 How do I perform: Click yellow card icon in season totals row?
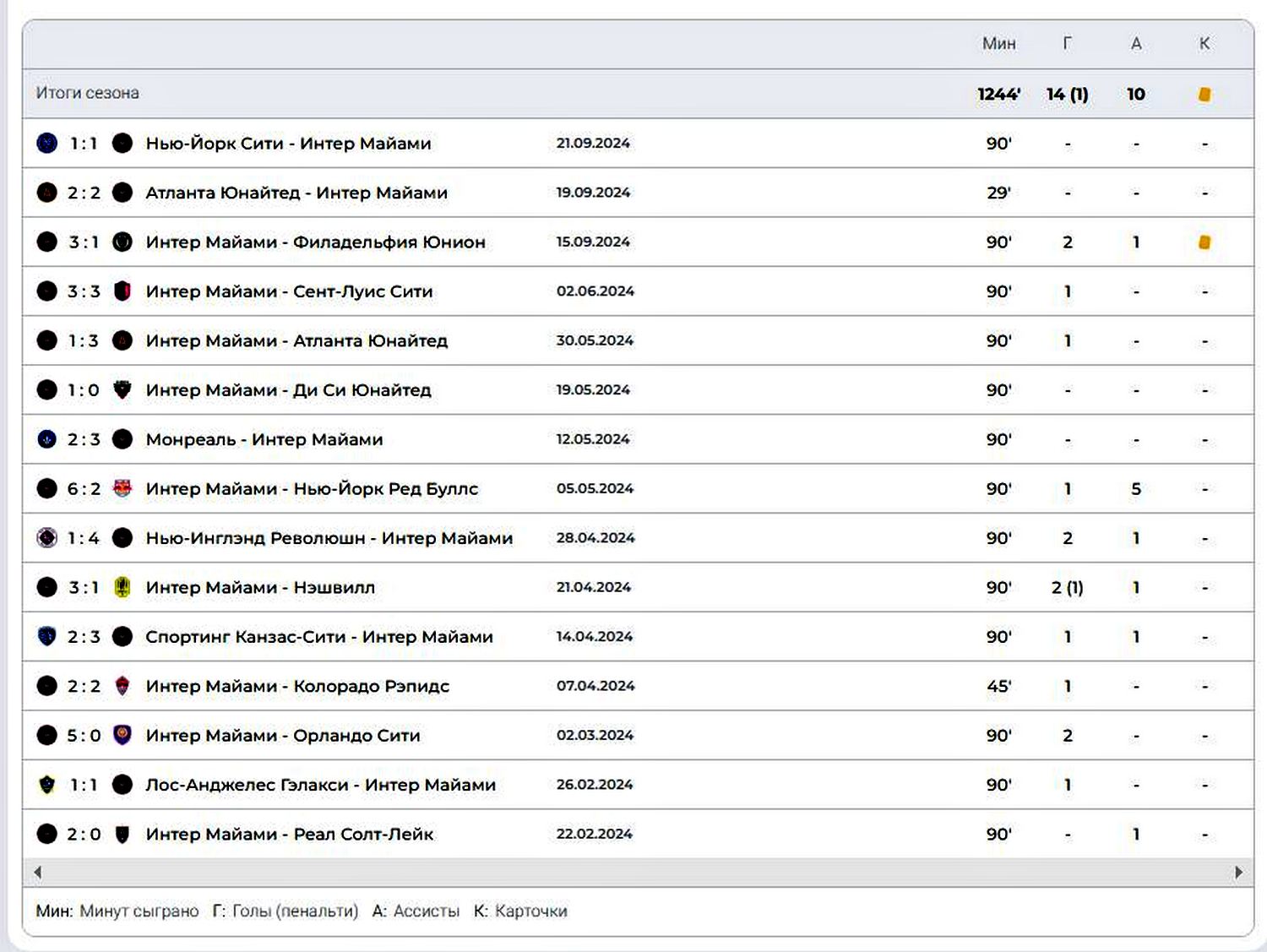(1204, 94)
